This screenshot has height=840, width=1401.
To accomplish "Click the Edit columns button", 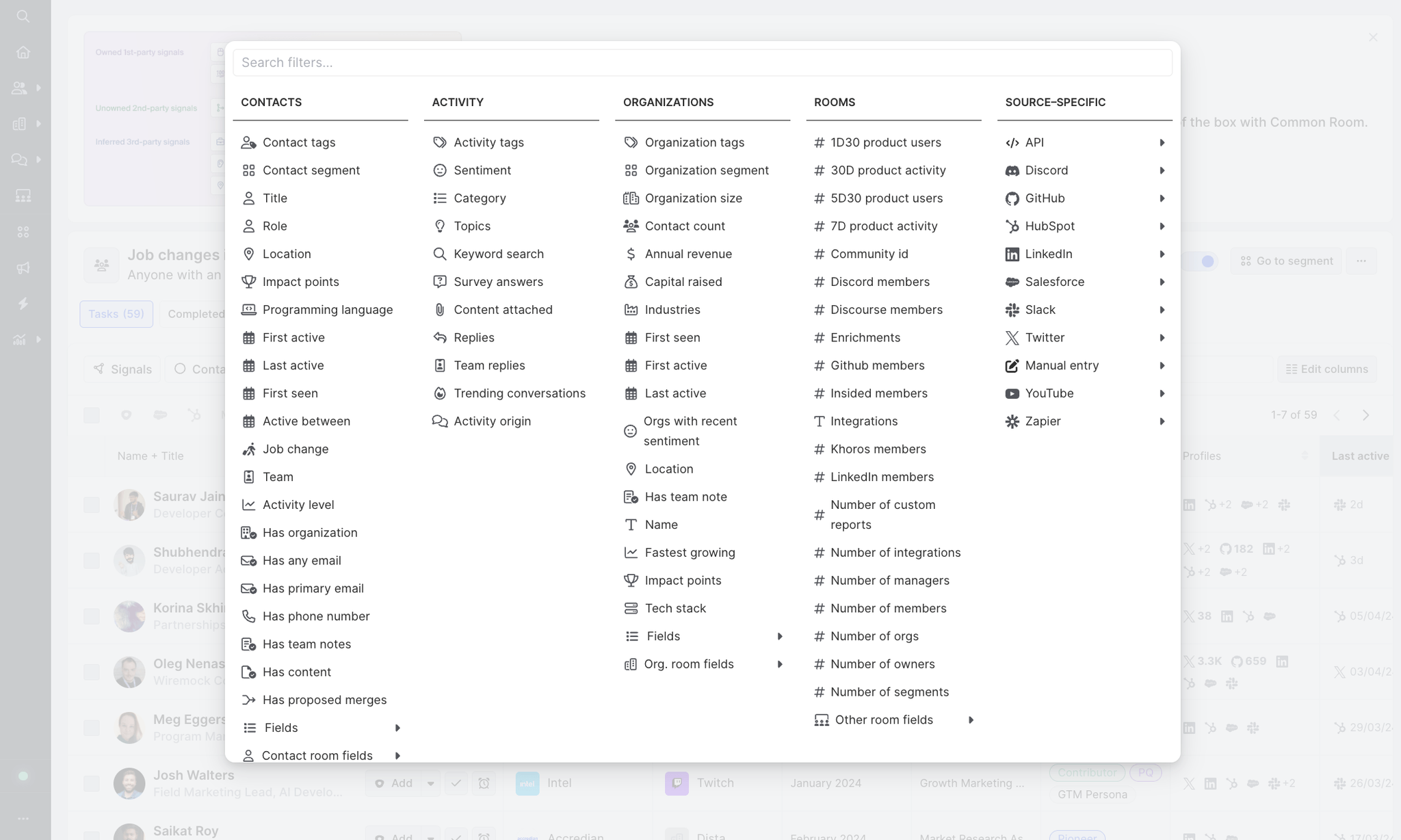I will 1327,369.
